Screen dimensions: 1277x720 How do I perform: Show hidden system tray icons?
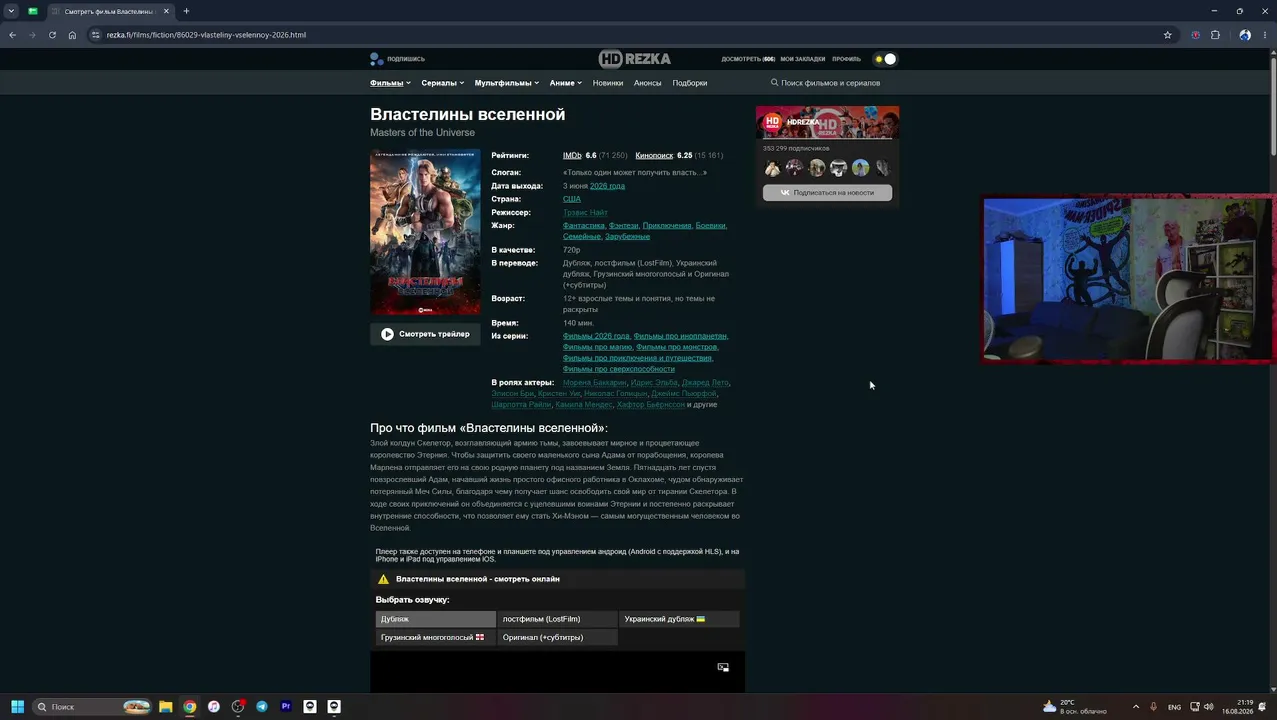pyautogui.click(x=1136, y=707)
